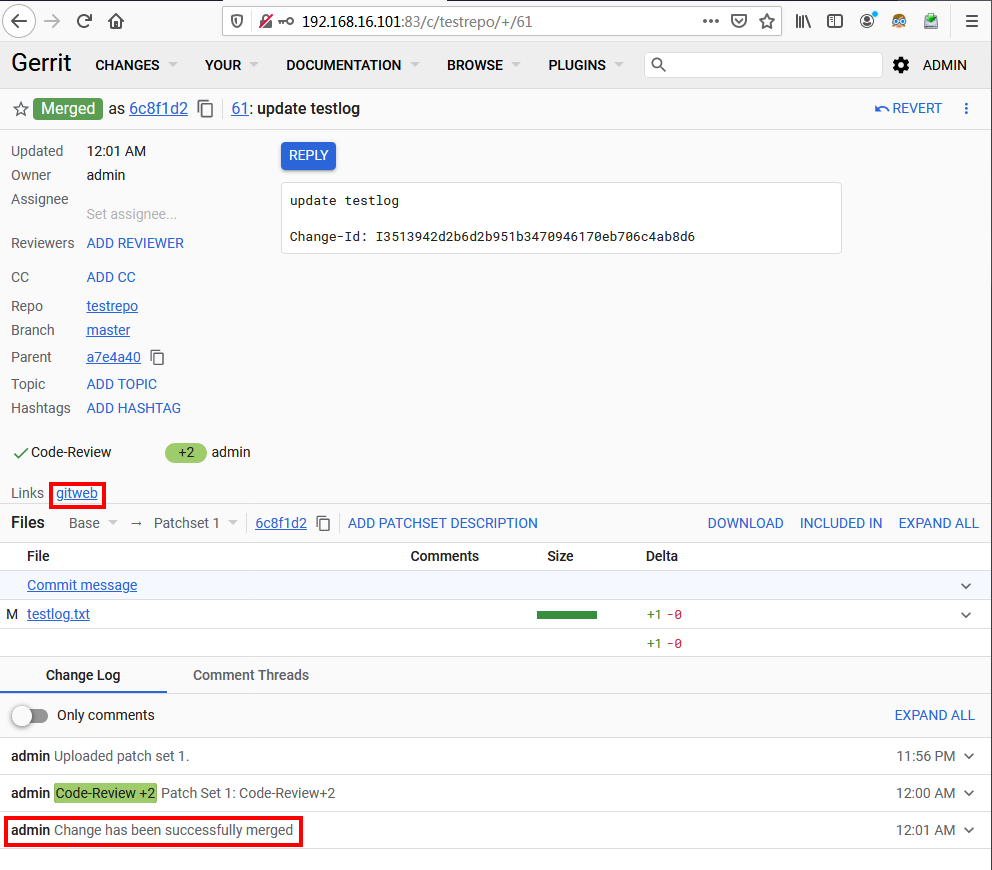The height and width of the screenshot is (870, 992).
Task: Copy merged commit 6c8f1d2 next to Merged badge
Action: coord(205,109)
